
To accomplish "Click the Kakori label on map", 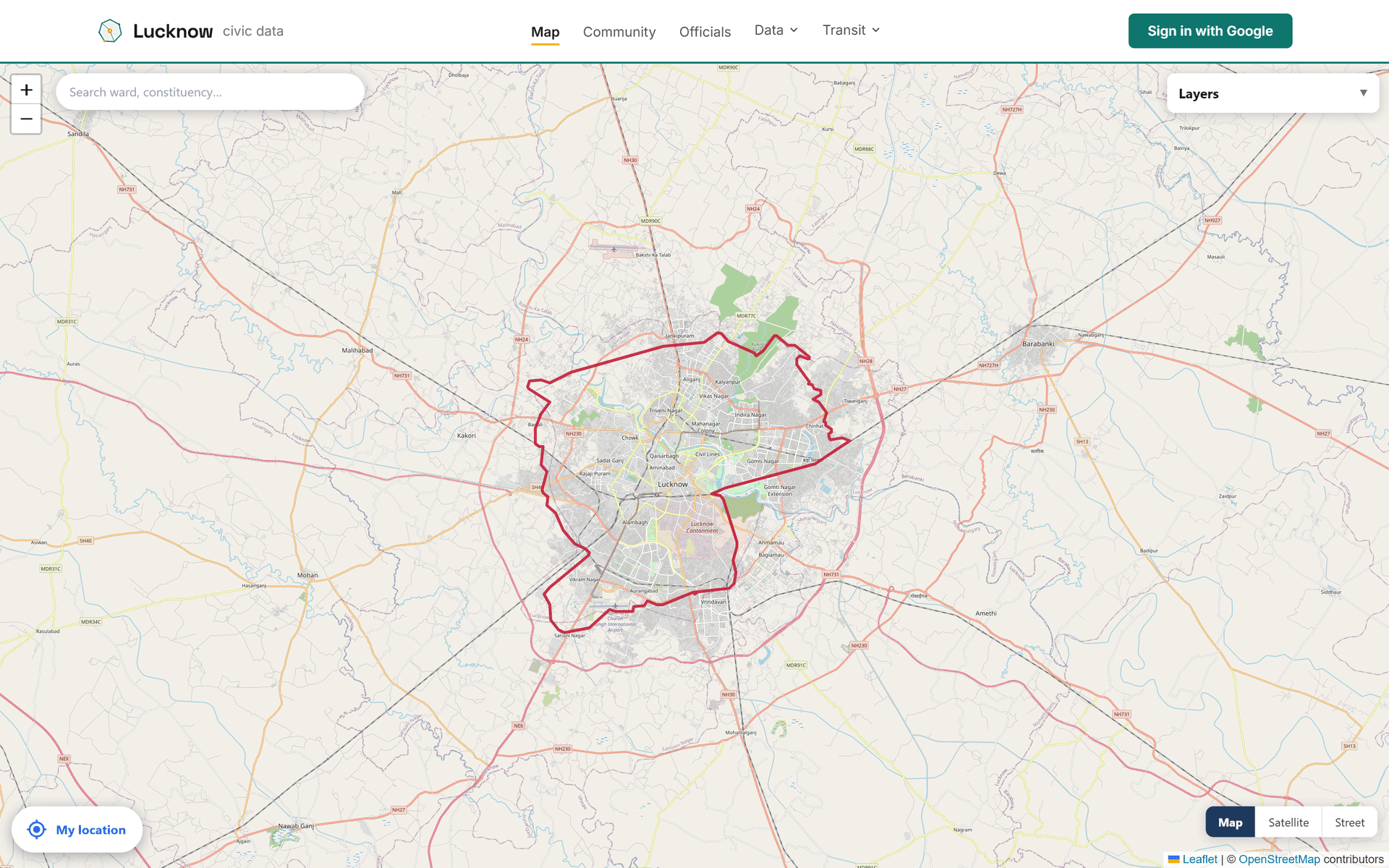I will pyautogui.click(x=467, y=435).
